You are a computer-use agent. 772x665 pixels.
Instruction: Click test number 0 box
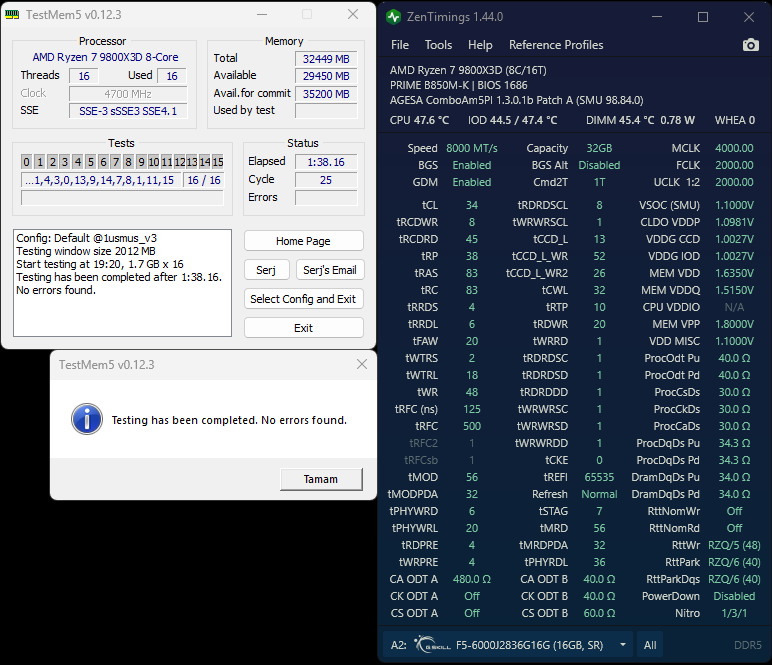tap(27, 161)
